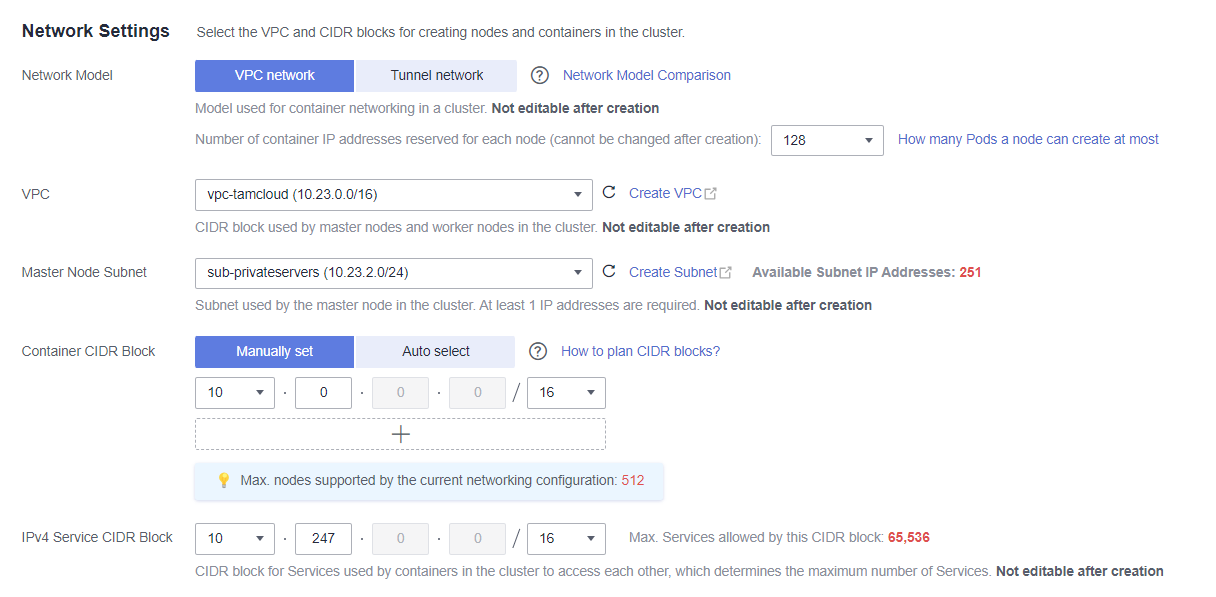Image resolution: width=1216 pixels, height=597 pixels.
Task: Open How to plan CIDR blocks link
Action: pyautogui.click(x=640, y=351)
